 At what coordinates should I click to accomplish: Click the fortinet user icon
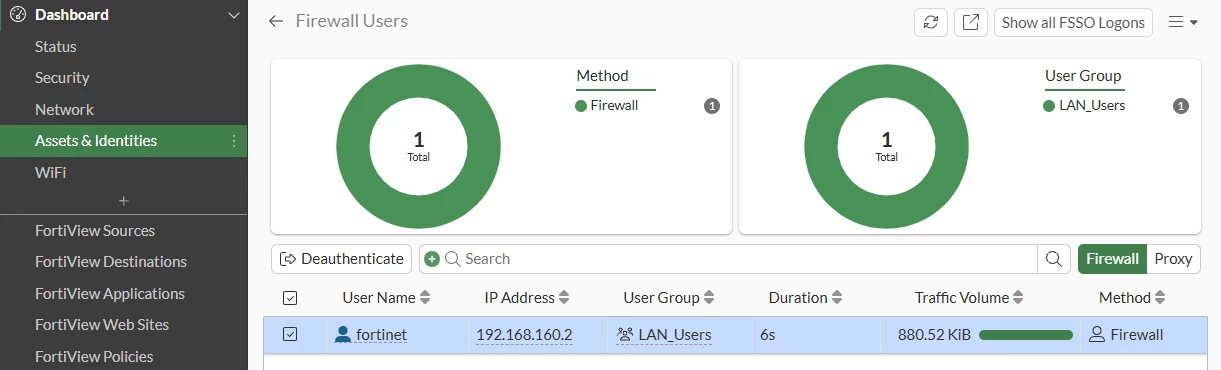click(x=343, y=335)
